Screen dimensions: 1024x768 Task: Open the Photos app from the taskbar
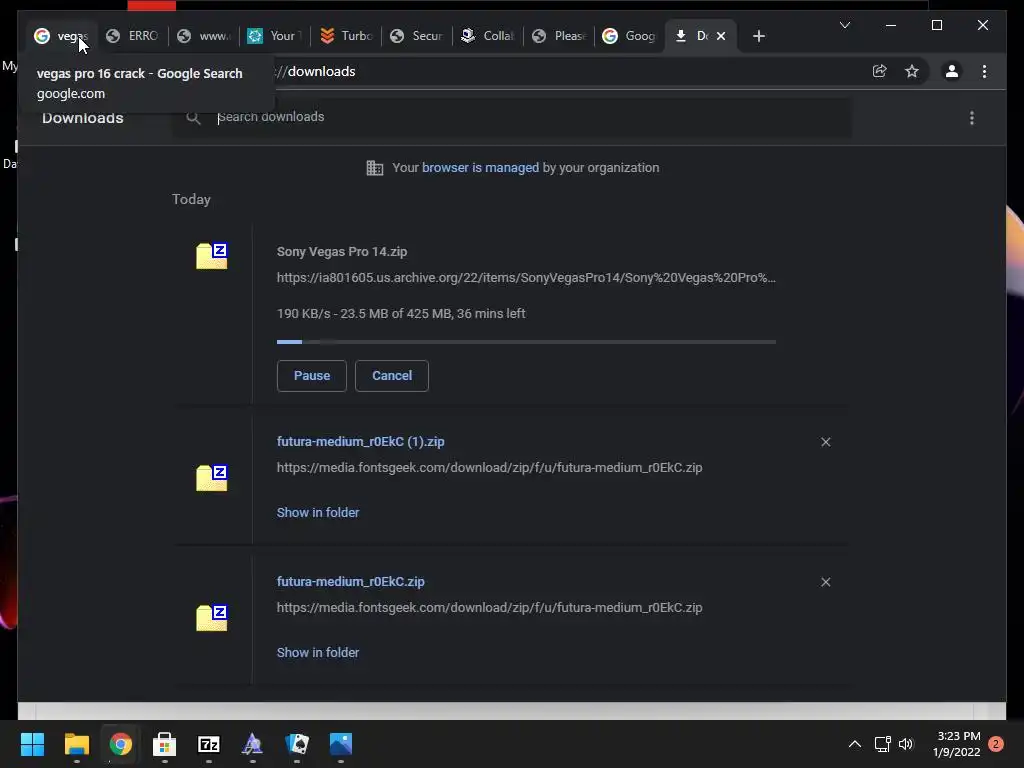pos(341,744)
